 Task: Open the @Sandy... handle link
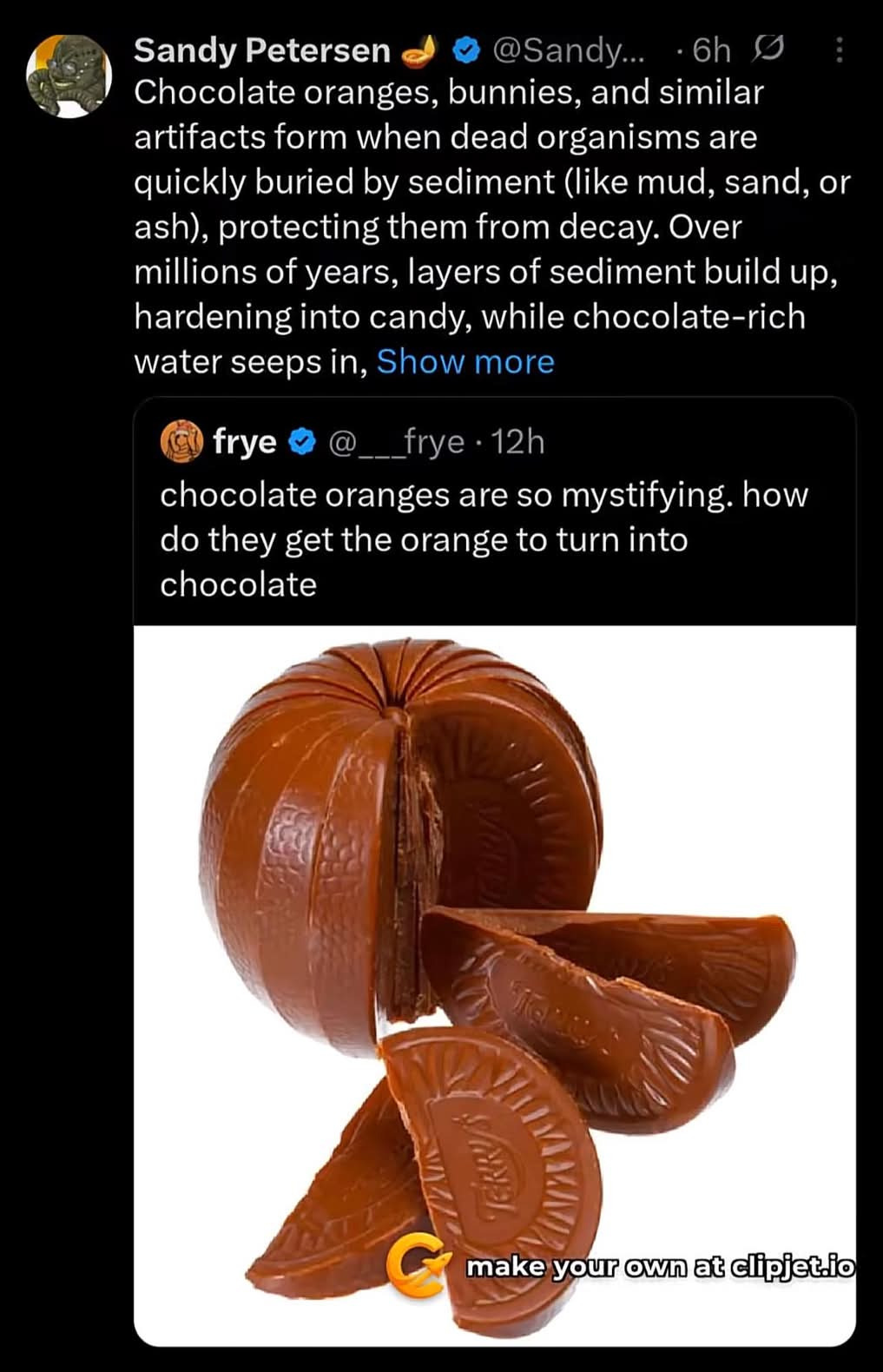[569, 51]
